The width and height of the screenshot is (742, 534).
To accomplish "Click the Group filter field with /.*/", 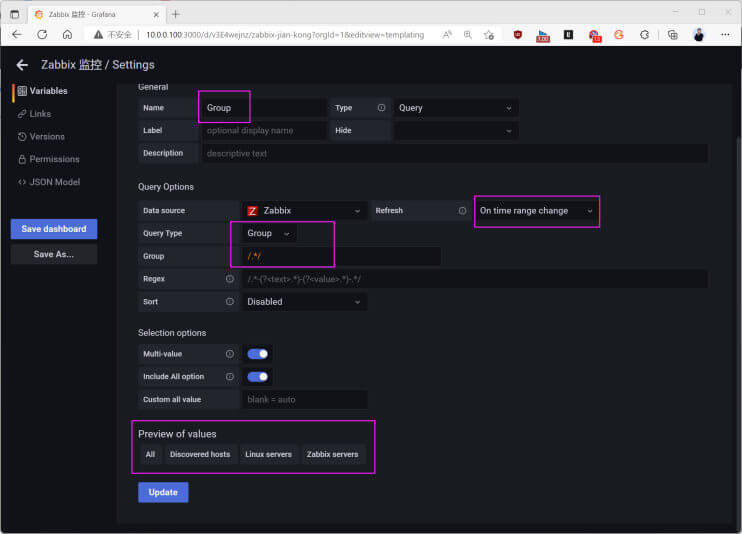I will coord(342,256).
